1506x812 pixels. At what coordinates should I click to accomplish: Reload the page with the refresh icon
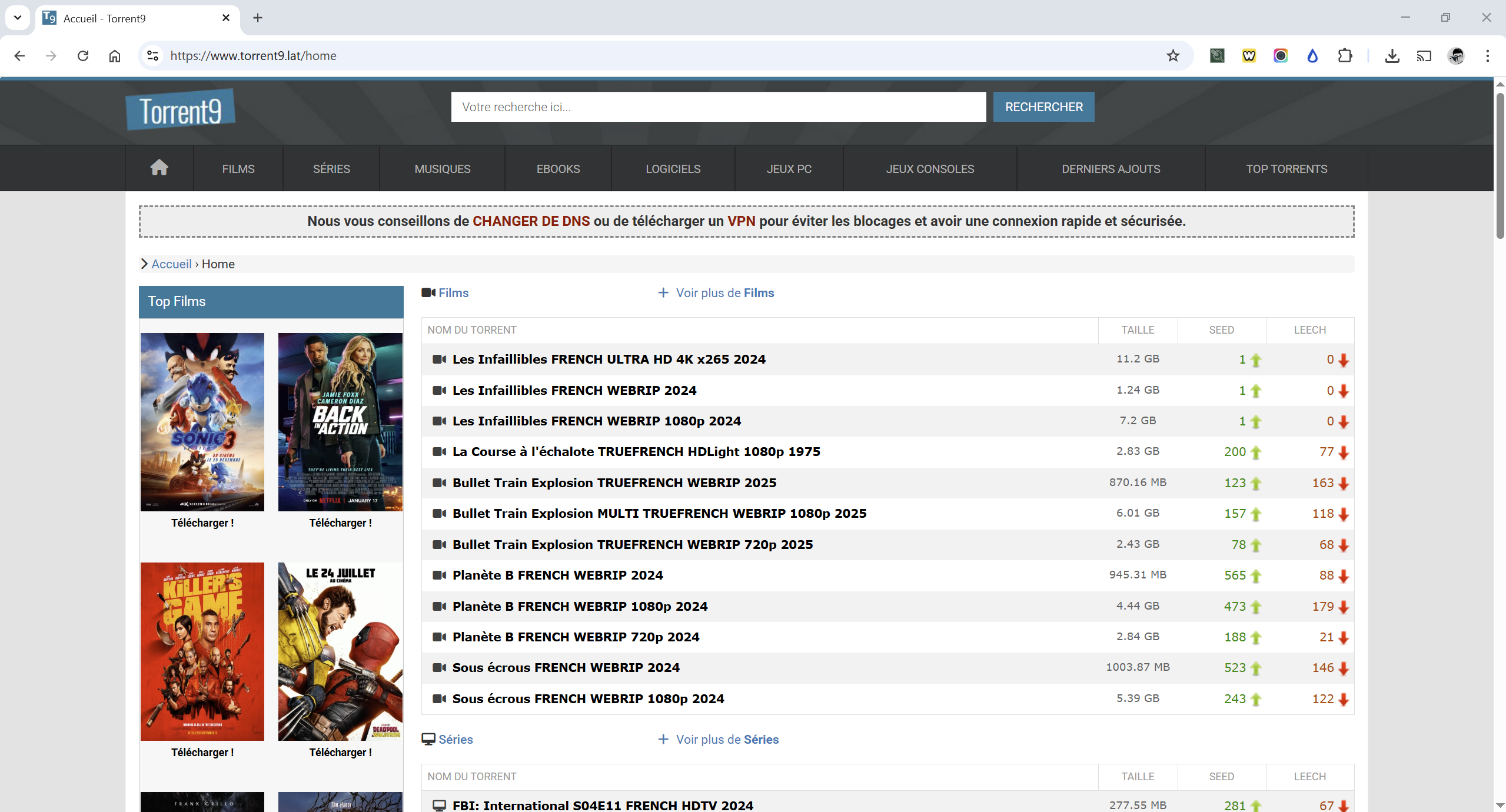(83, 56)
